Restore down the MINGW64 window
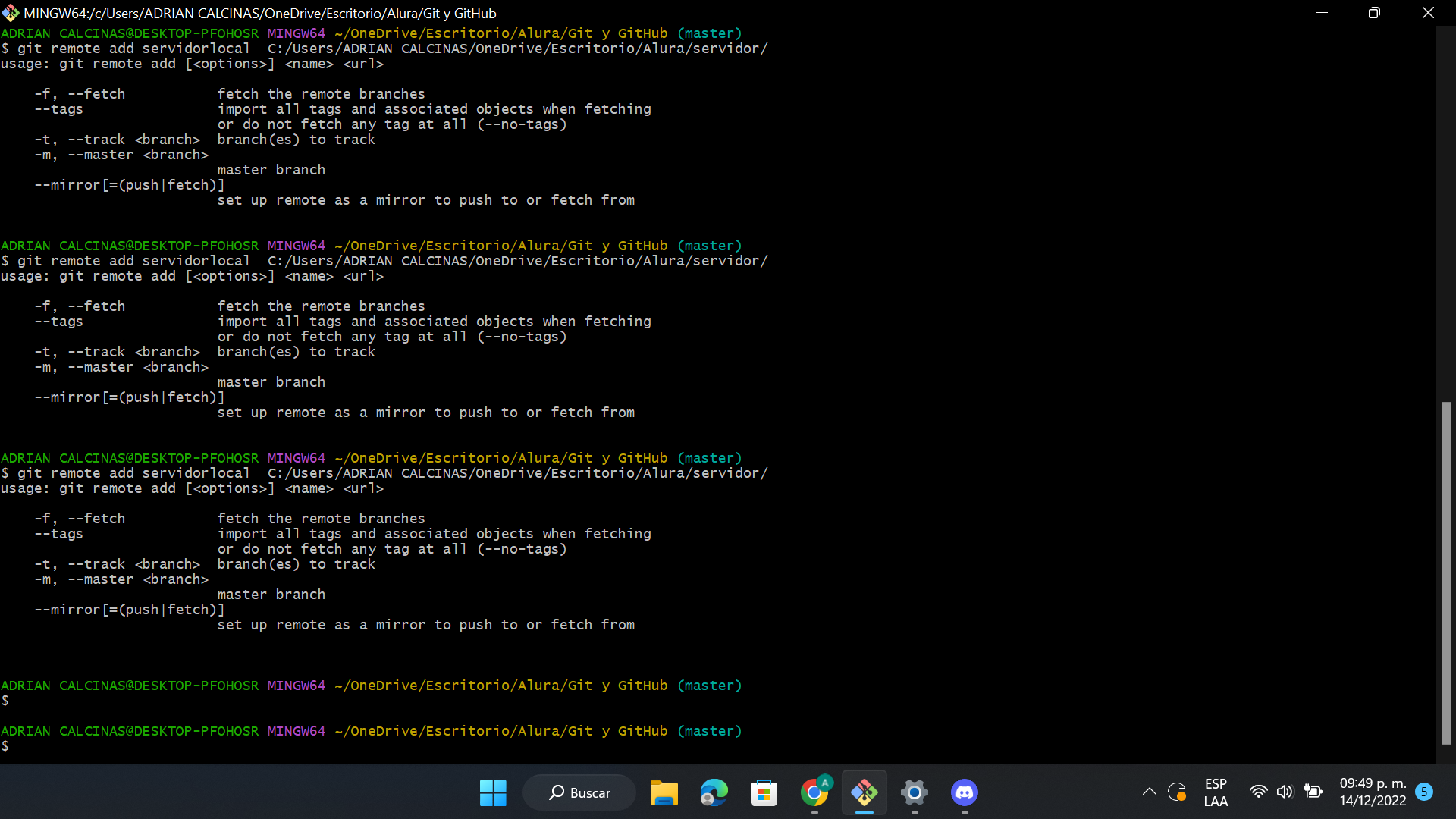This screenshot has width=1456, height=819. click(1374, 13)
